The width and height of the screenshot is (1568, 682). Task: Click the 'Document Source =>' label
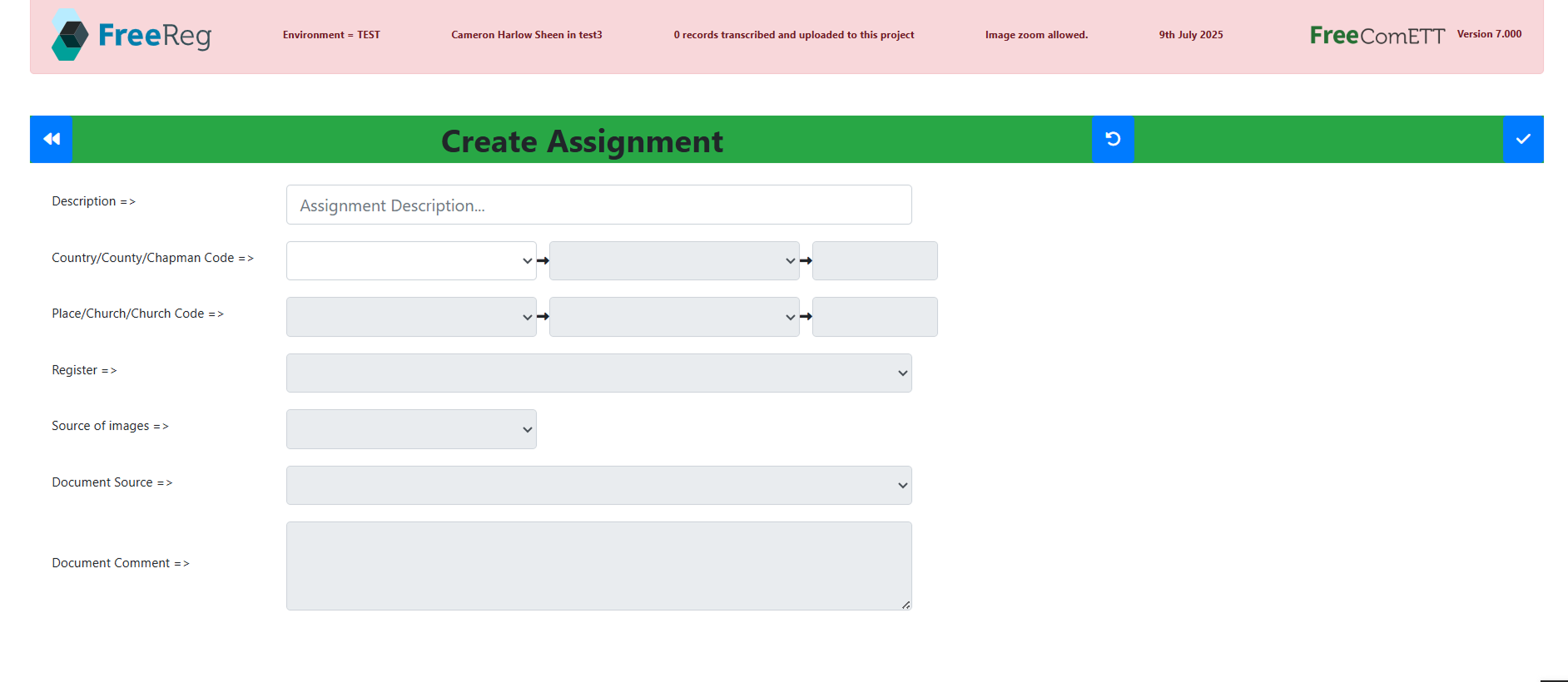tap(112, 482)
